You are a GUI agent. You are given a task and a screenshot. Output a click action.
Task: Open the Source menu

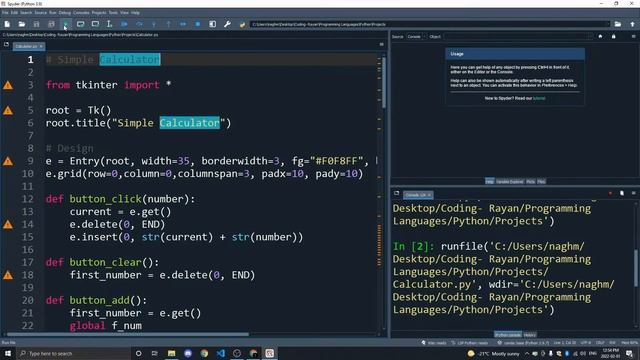(x=40, y=13)
